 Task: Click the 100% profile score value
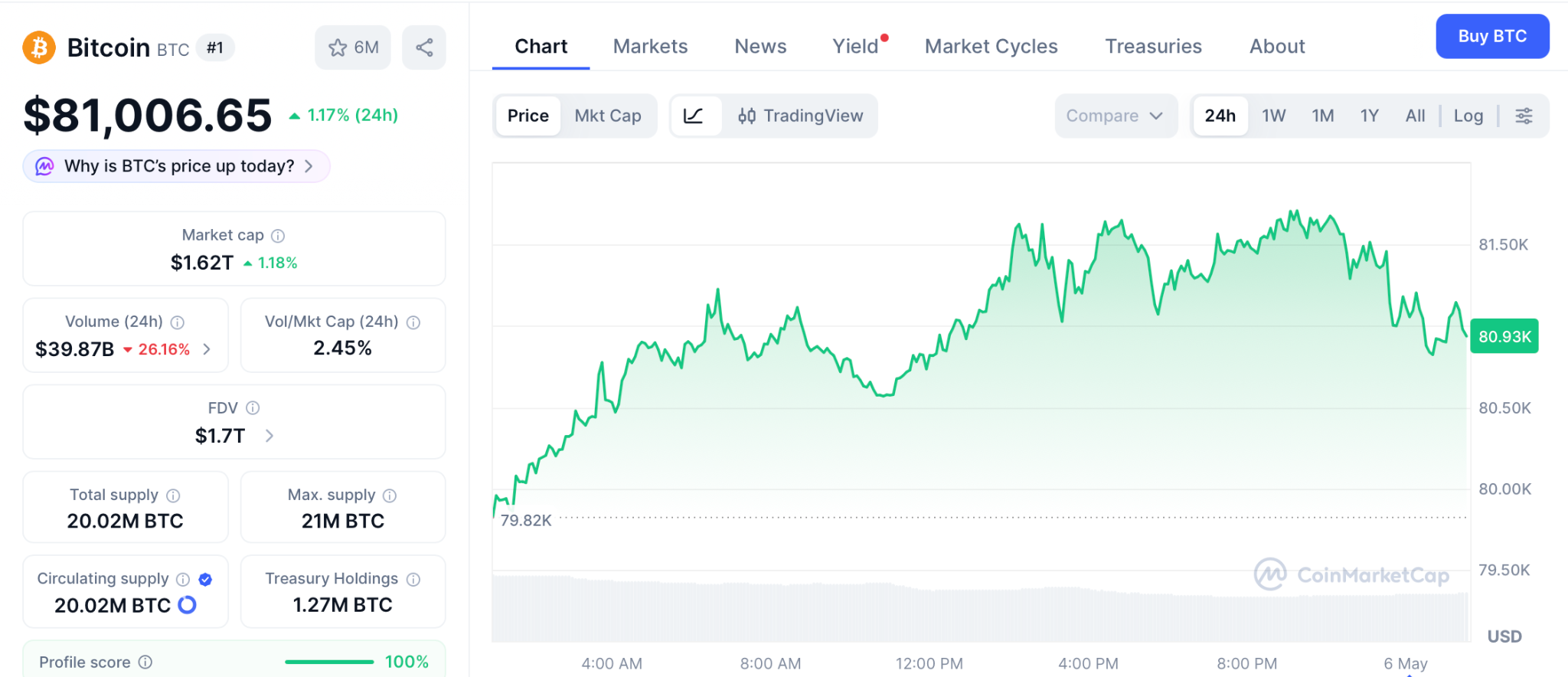[407, 662]
